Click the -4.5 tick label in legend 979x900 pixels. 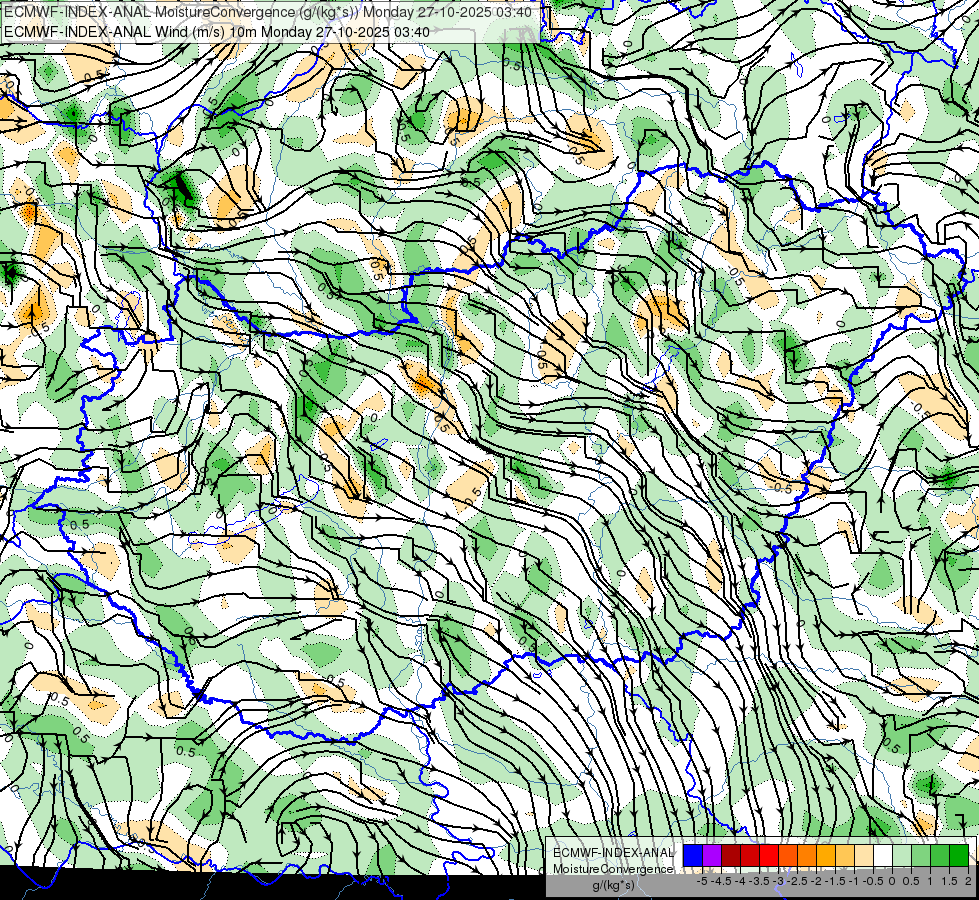click(722, 881)
